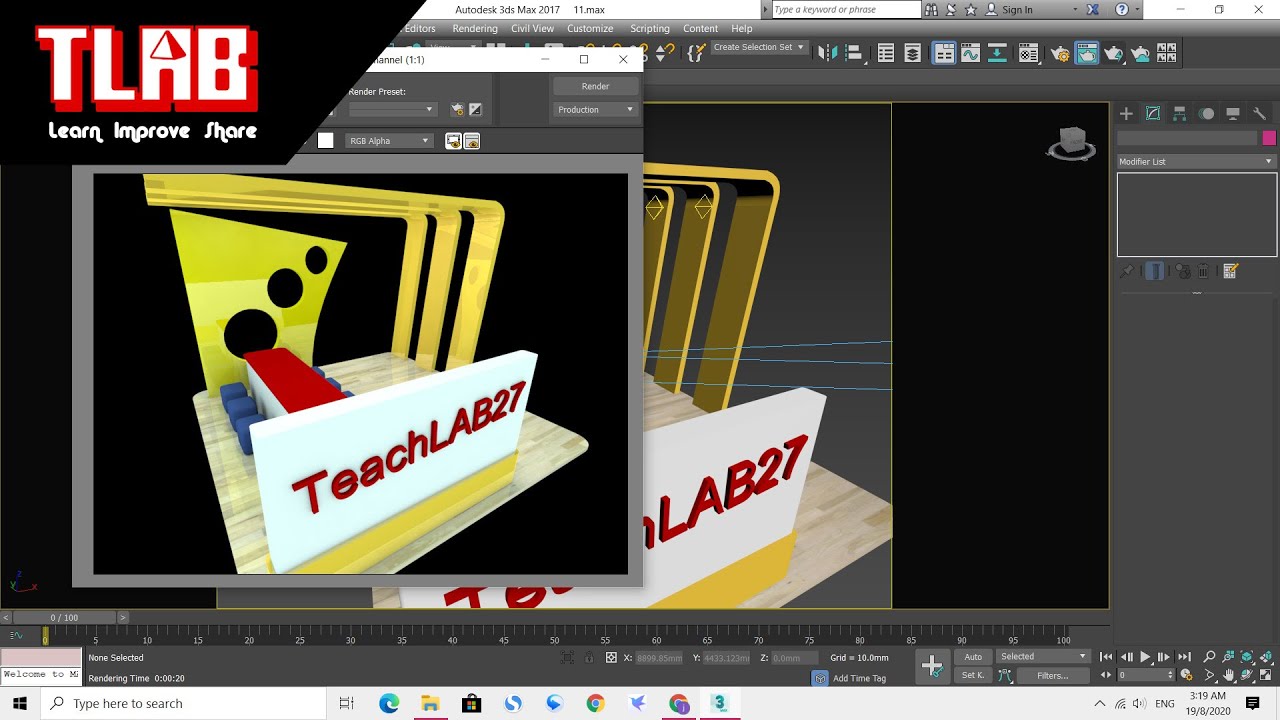The width and height of the screenshot is (1280, 720).
Task: Switch to the Utilities panel tab
Action: click(1260, 114)
